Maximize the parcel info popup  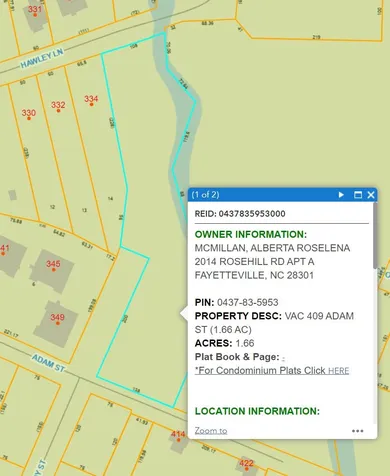(358, 195)
